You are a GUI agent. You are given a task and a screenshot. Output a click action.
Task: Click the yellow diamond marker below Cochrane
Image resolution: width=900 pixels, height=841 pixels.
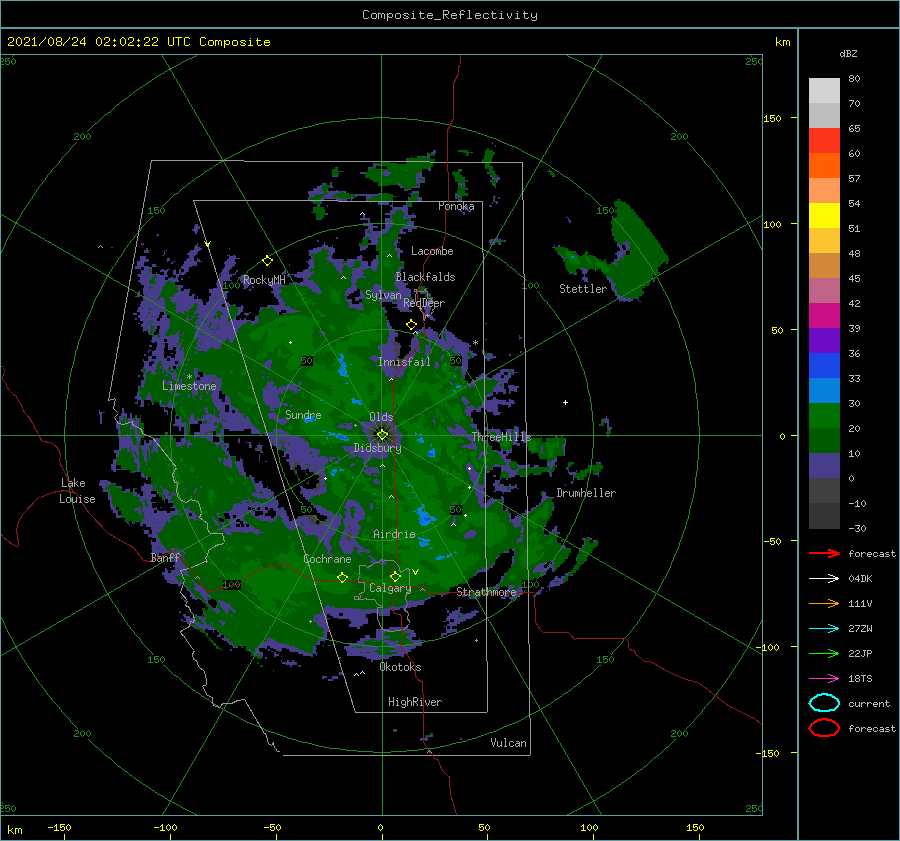[x=342, y=577]
